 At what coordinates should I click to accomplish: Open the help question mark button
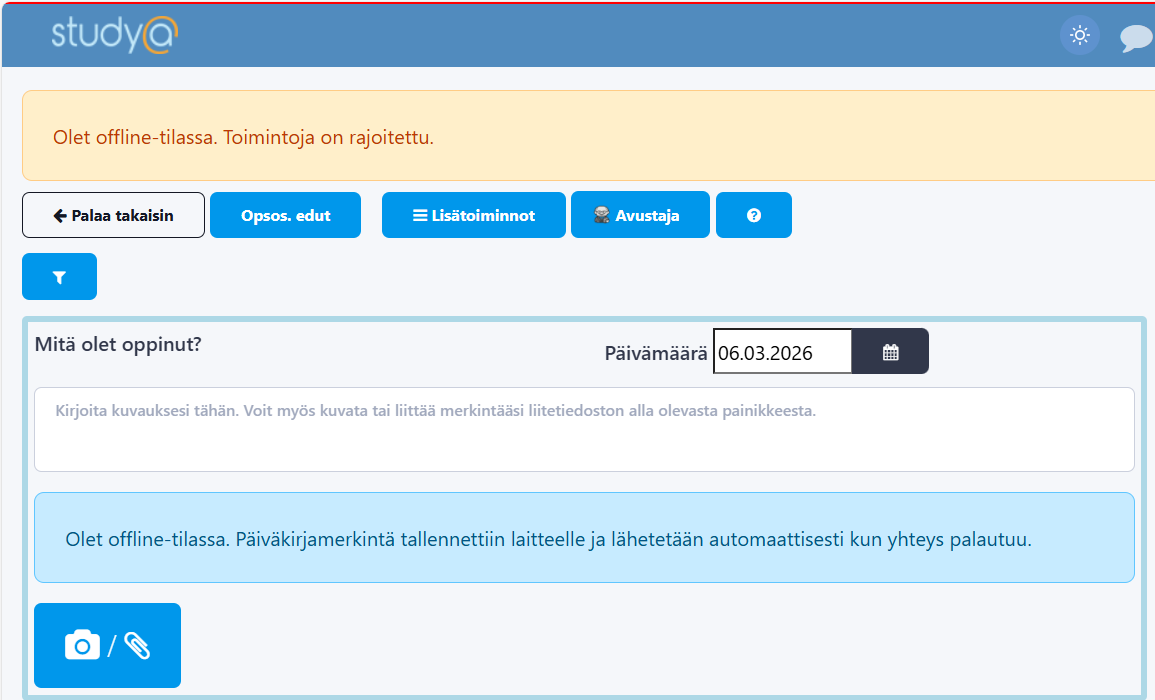[x=754, y=215]
